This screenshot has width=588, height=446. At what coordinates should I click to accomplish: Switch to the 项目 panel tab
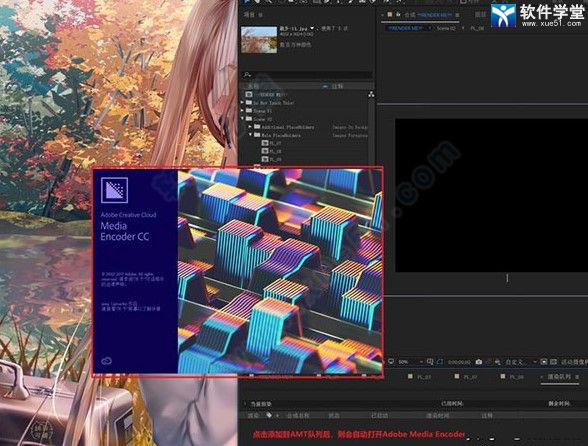tap(249, 15)
